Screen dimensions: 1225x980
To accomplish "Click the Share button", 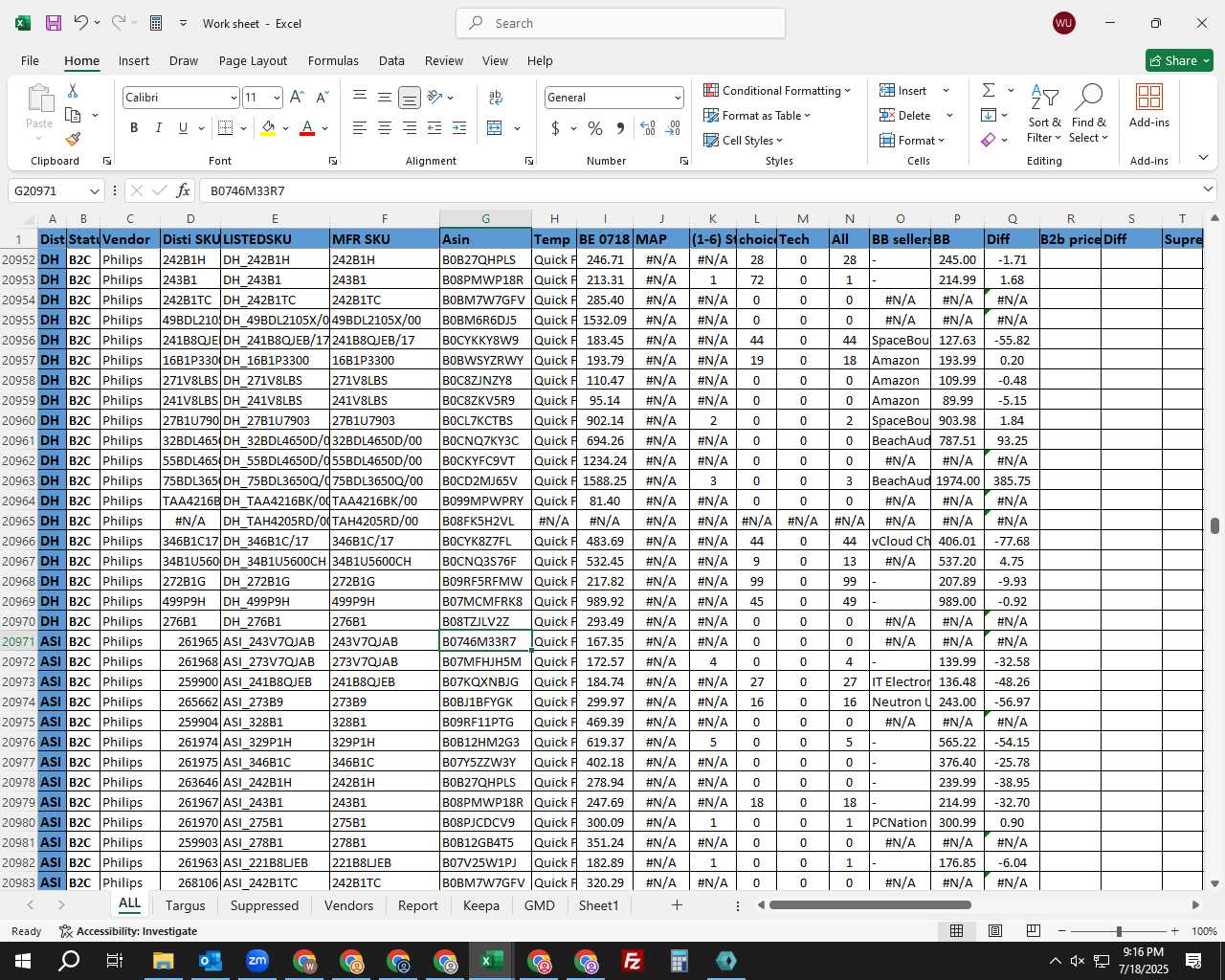I will [1179, 60].
